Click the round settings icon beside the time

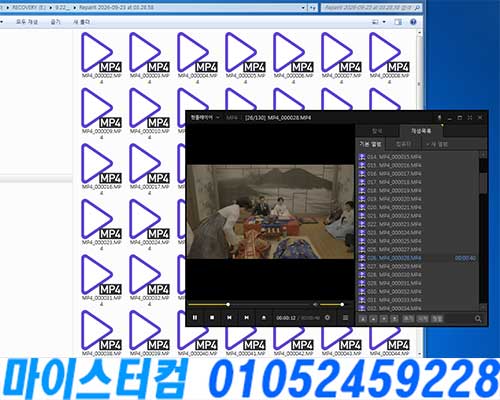click(x=327, y=318)
